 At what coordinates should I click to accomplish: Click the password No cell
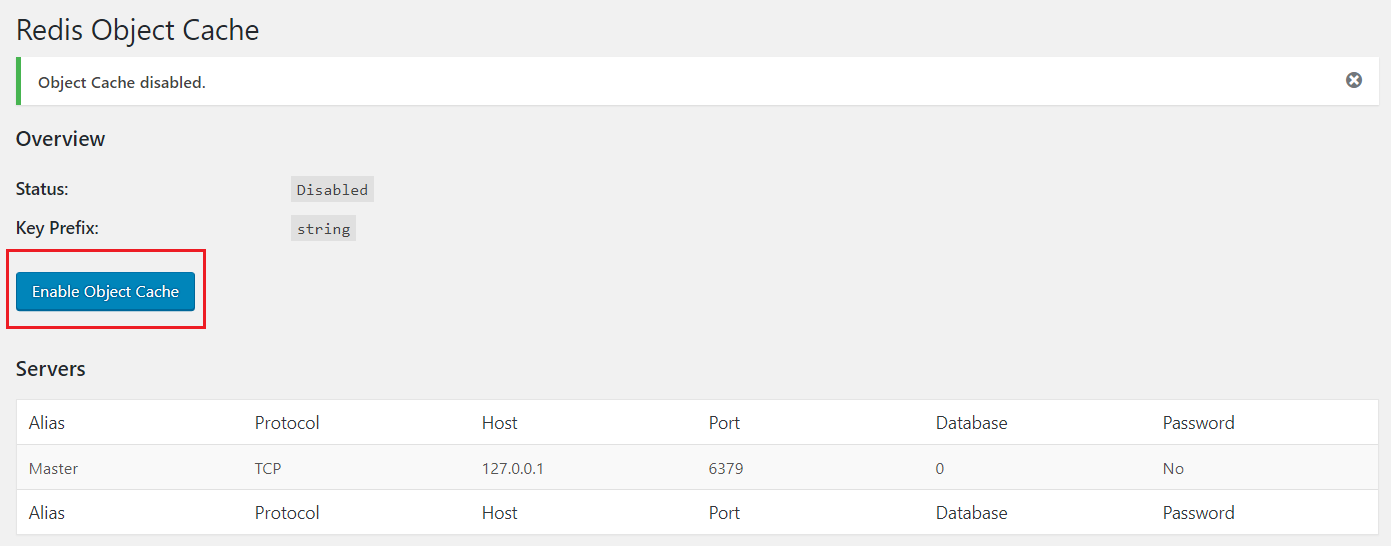pos(1173,468)
